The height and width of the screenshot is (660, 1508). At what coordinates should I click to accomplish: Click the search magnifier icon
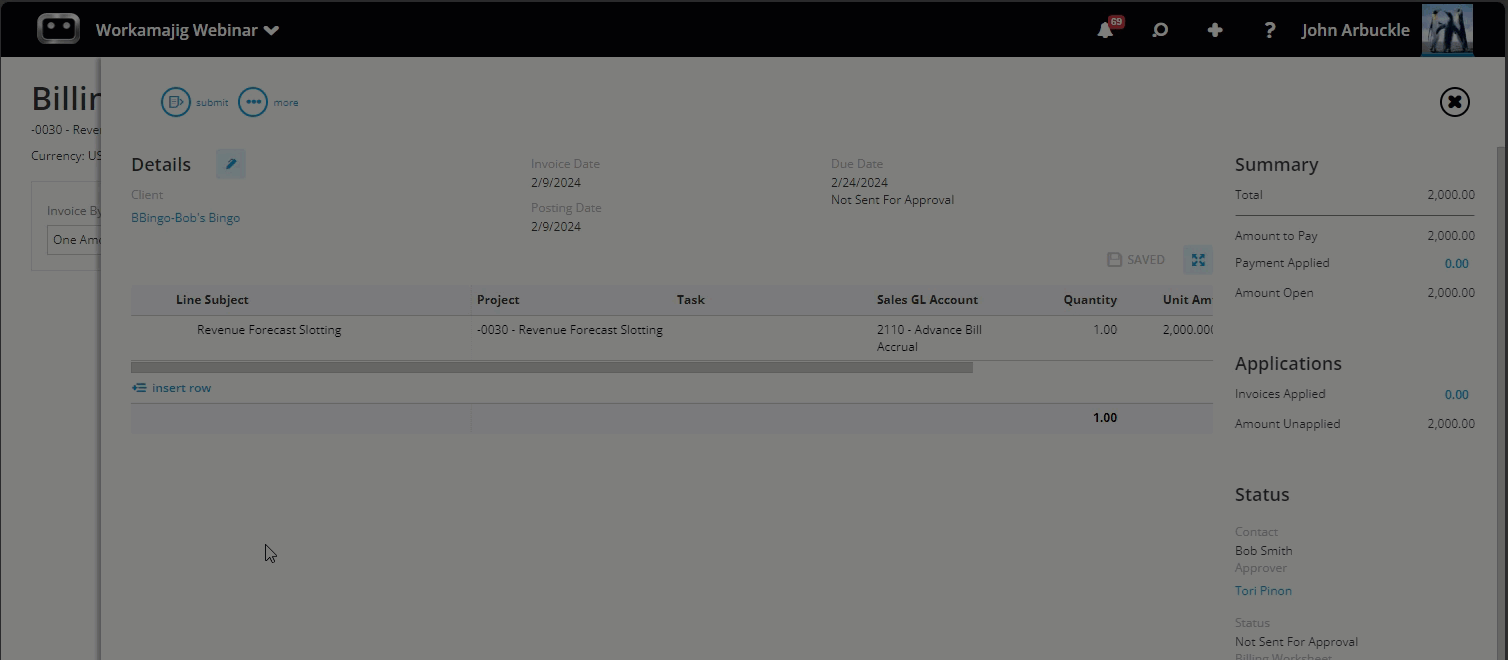(x=1160, y=30)
